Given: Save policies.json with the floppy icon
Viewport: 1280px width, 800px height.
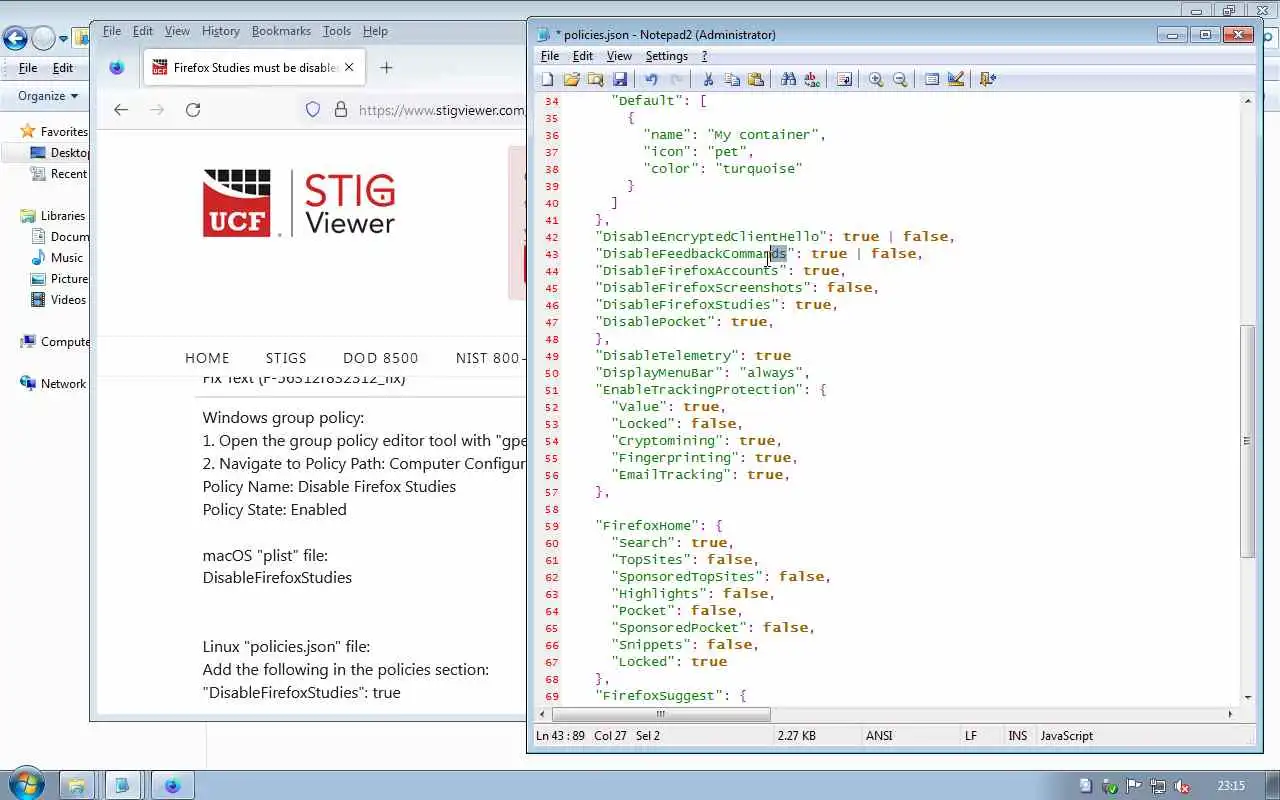Looking at the screenshot, I should (x=620, y=79).
